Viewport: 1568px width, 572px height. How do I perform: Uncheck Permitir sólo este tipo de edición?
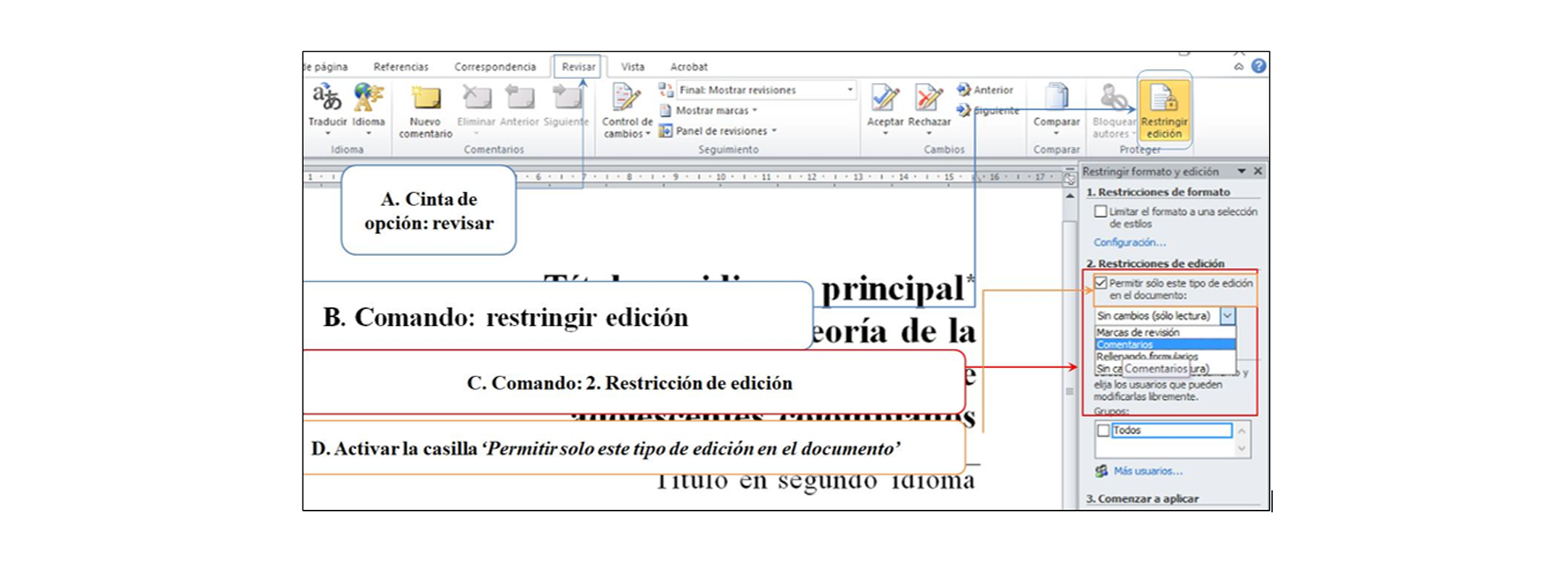point(1101,283)
